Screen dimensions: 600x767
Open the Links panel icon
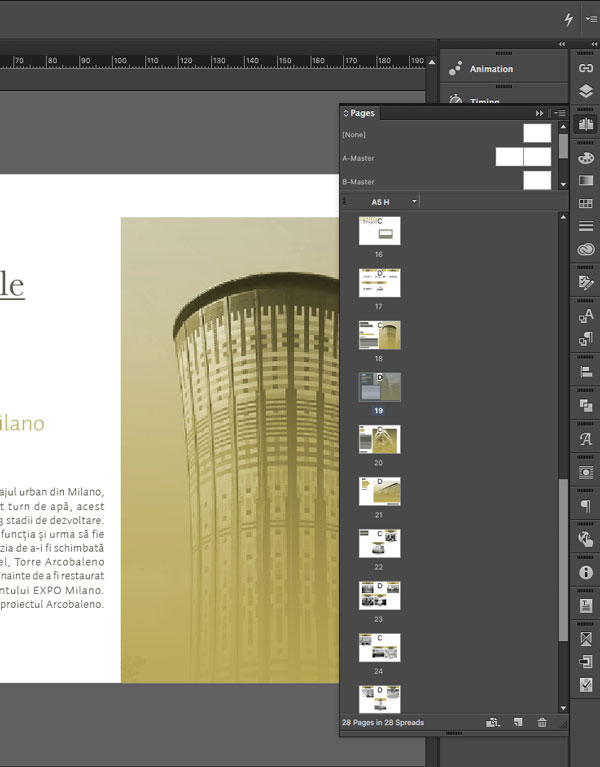(x=586, y=68)
